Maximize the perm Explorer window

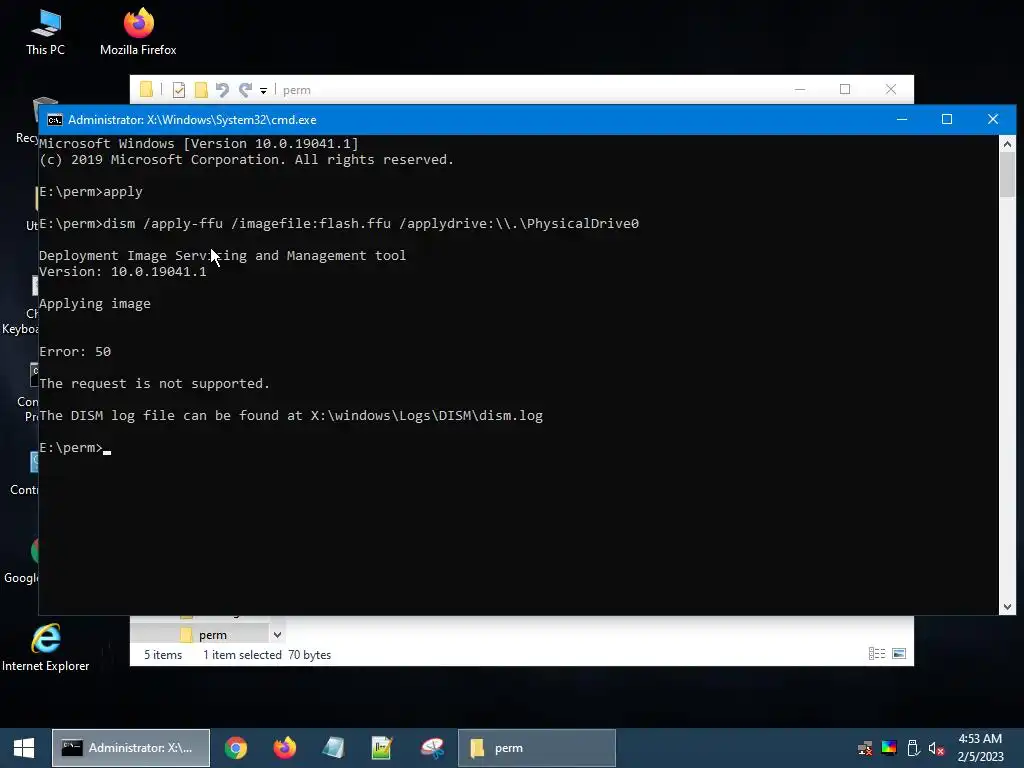point(845,89)
